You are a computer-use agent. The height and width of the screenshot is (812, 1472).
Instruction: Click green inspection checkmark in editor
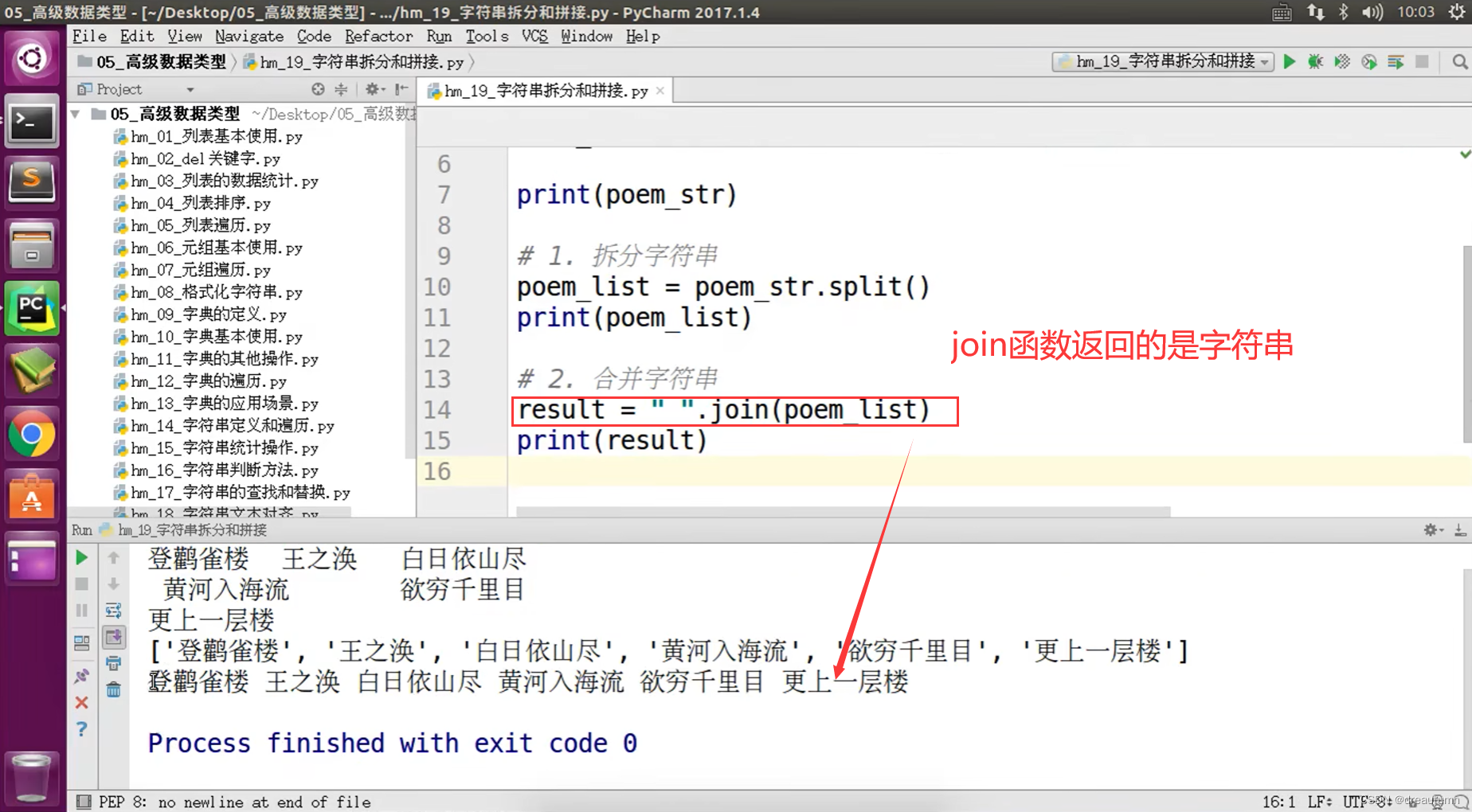pyautogui.click(x=1465, y=154)
